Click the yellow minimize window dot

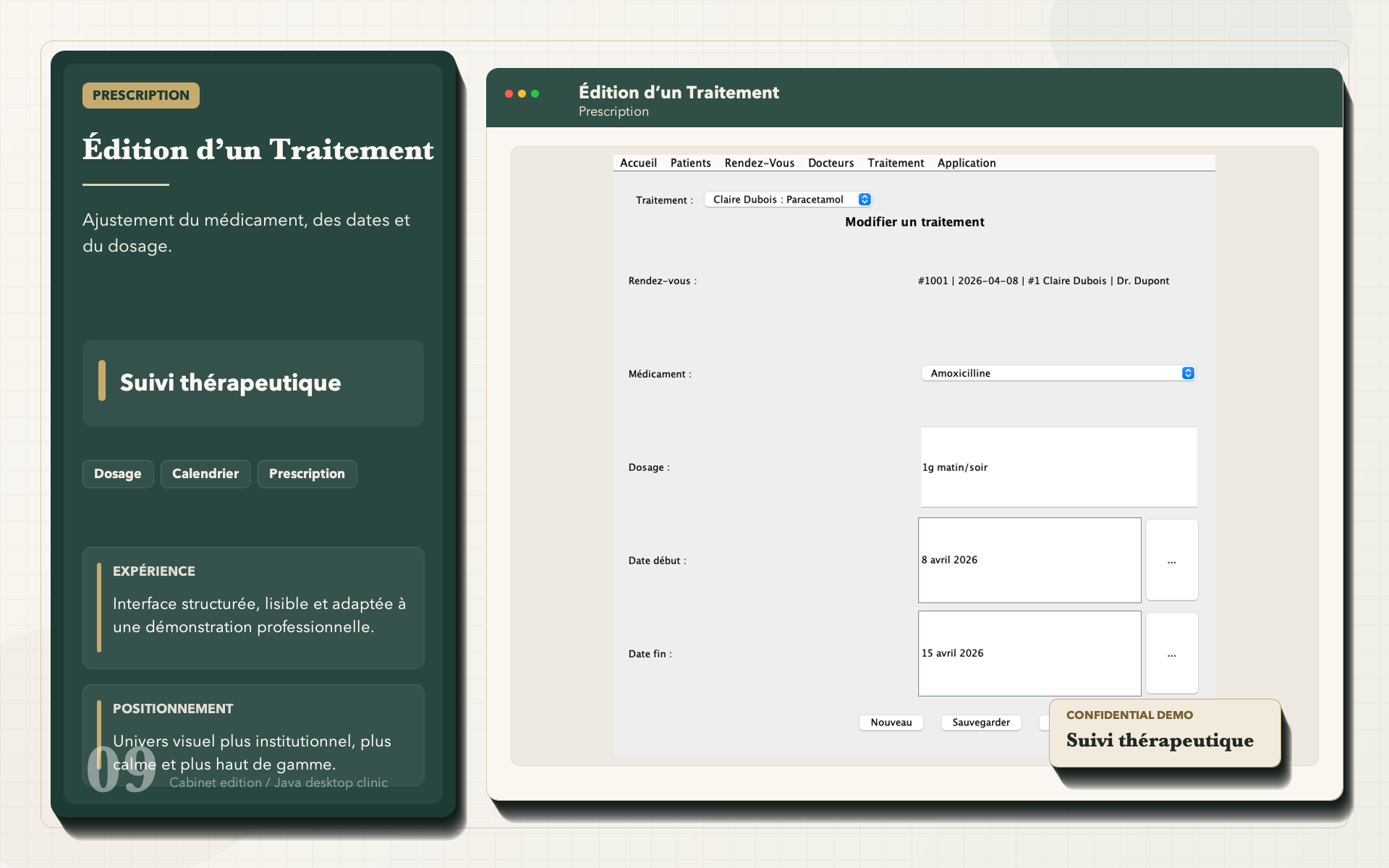522,93
